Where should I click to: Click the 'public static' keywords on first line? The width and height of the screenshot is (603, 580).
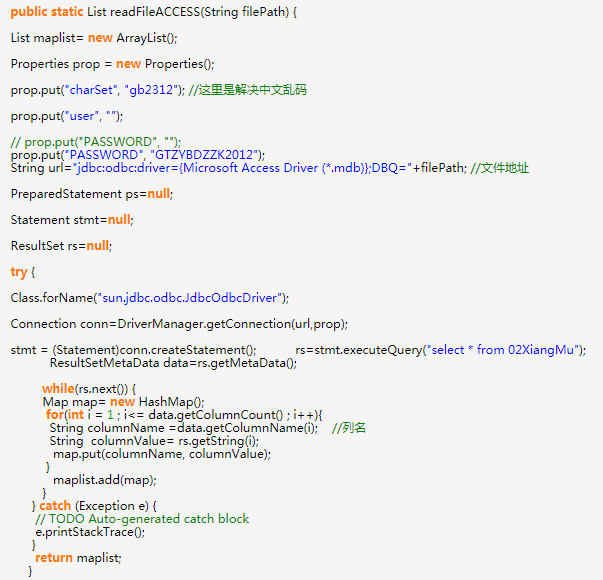pos(54,11)
